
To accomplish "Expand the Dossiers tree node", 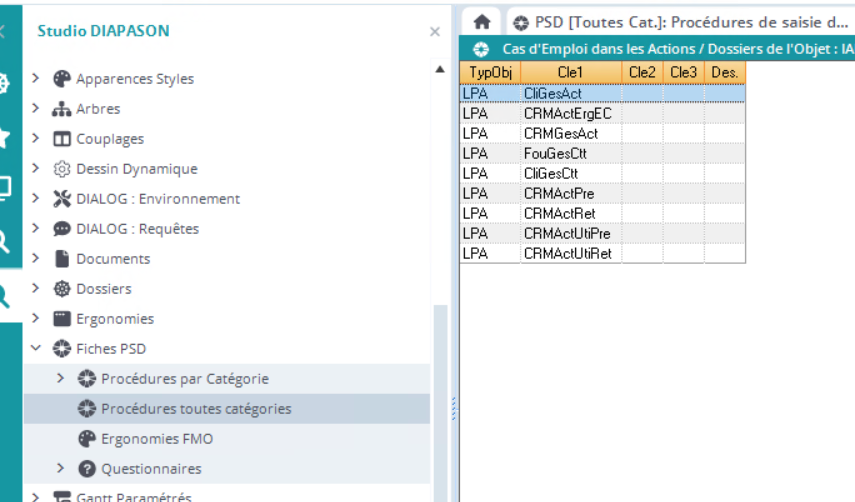I will [x=37, y=289].
